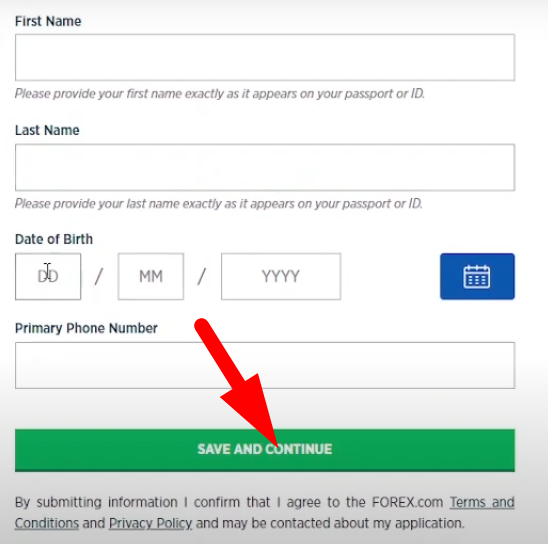
Task: Click the last name passport hint text
Action: click(x=218, y=204)
